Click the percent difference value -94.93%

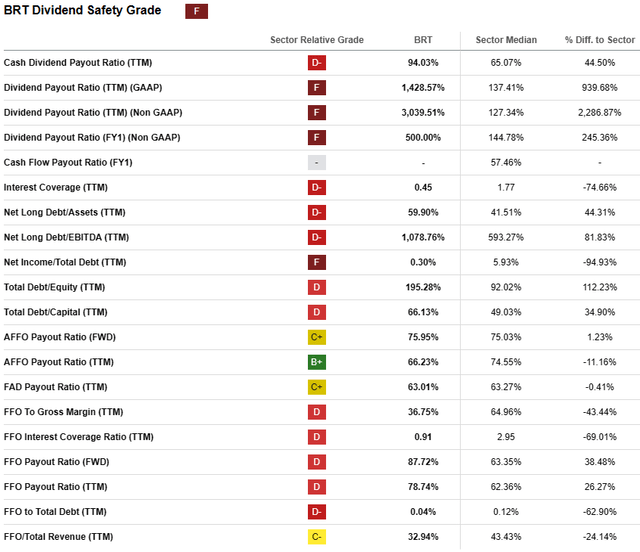click(600, 262)
